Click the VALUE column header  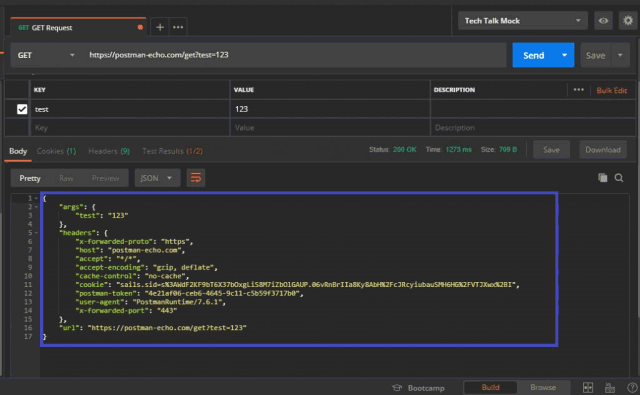coord(244,90)
